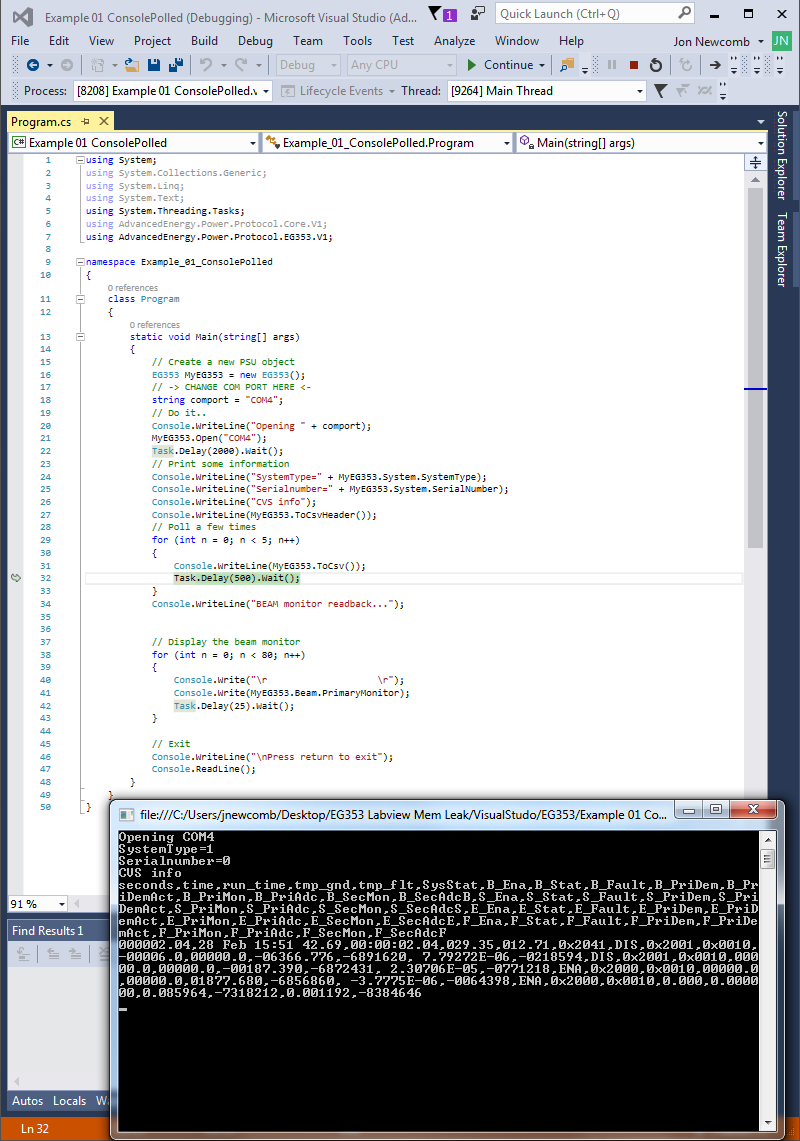This screenshot has height=1141, width=800.
Task: Switch to the Locals tab
Action: click(x=70, y=1101)
